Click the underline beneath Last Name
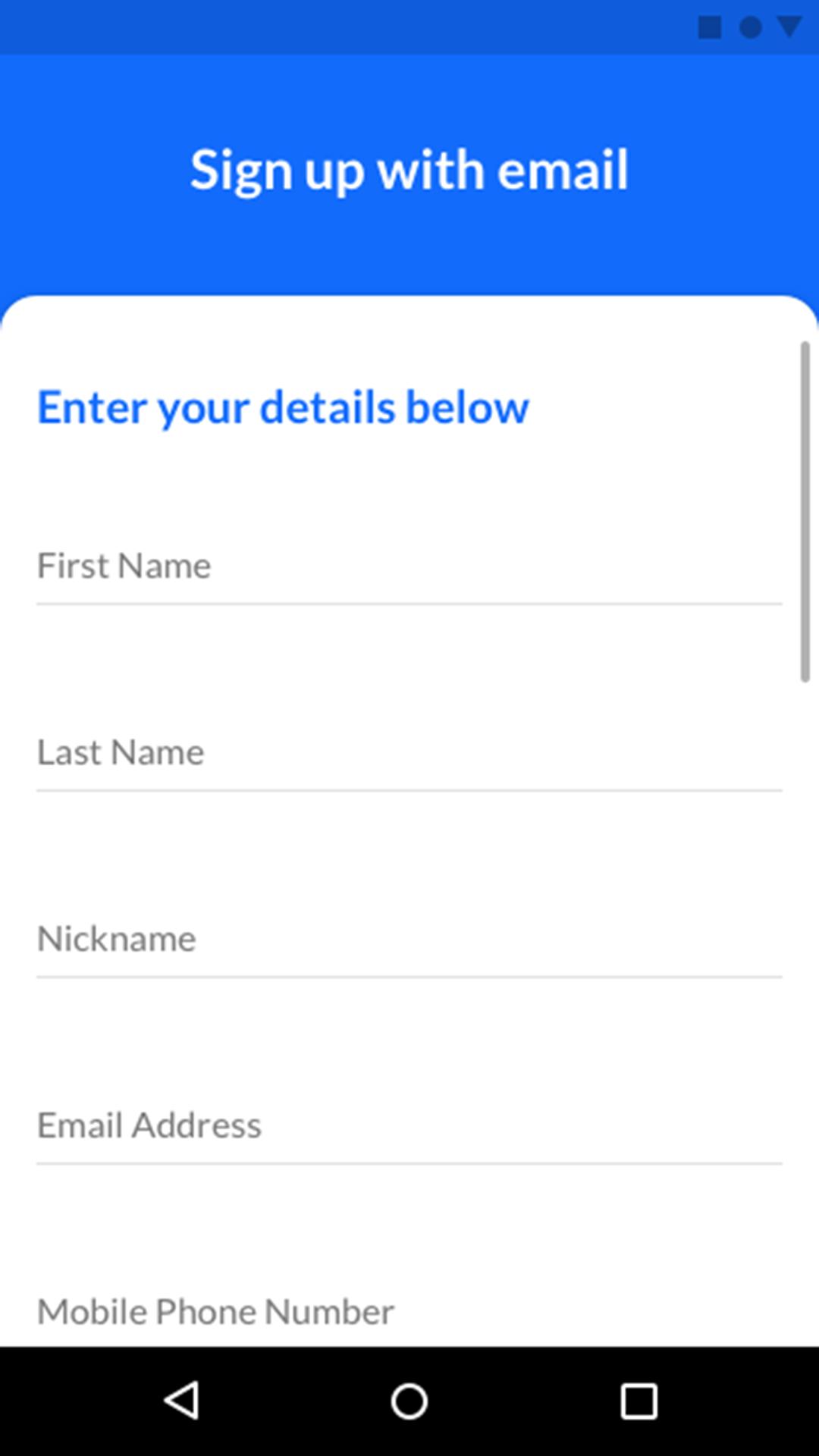This screenshot has width=819, height=1456. (409, 791)
